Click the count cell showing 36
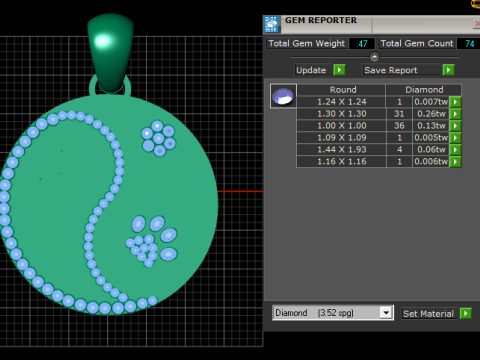This screenshot has height=360, width=480. (399, 126)
